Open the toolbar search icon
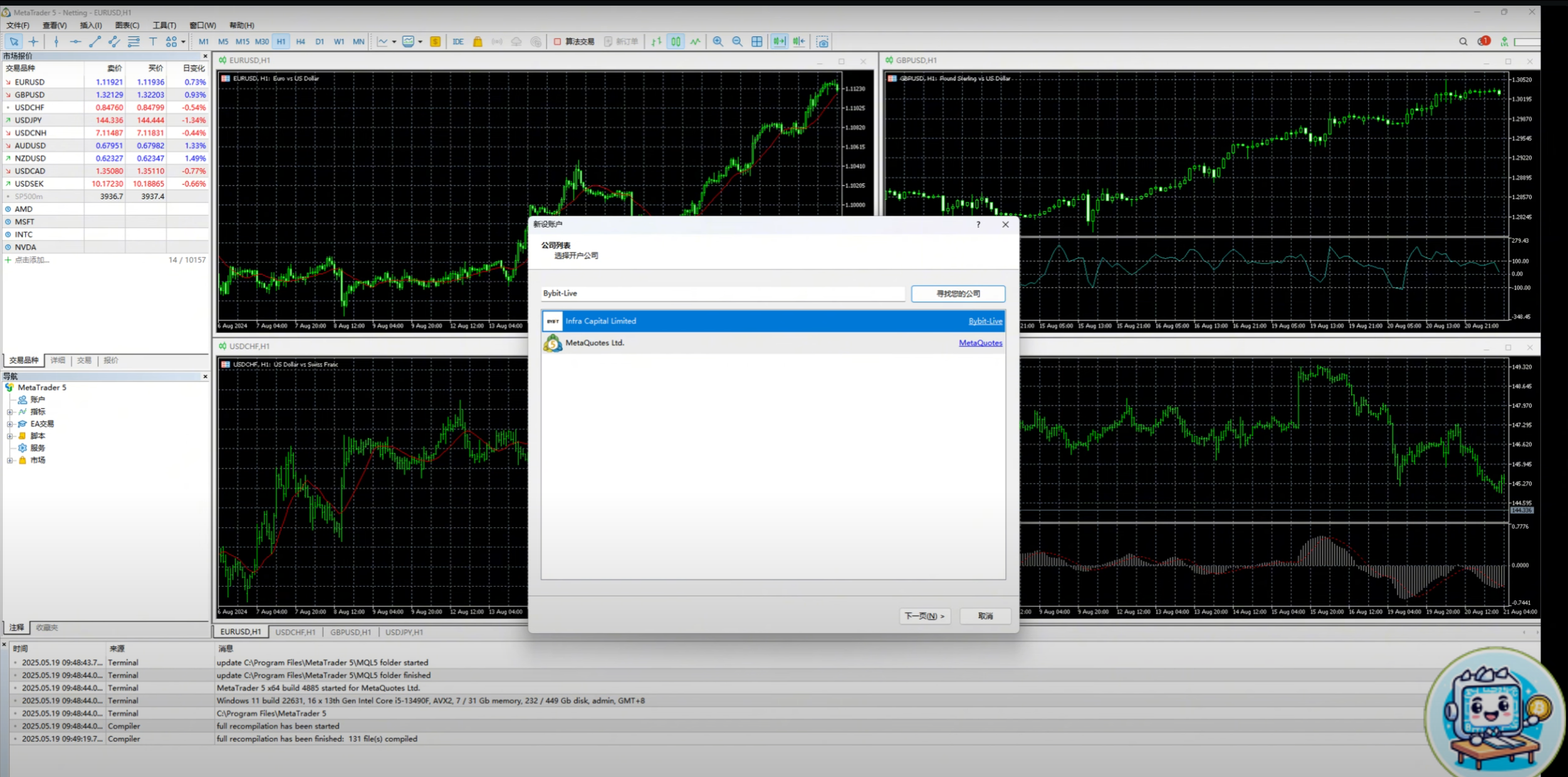The height and width of the screenshot is (777, 1568). click(1463, 42)
